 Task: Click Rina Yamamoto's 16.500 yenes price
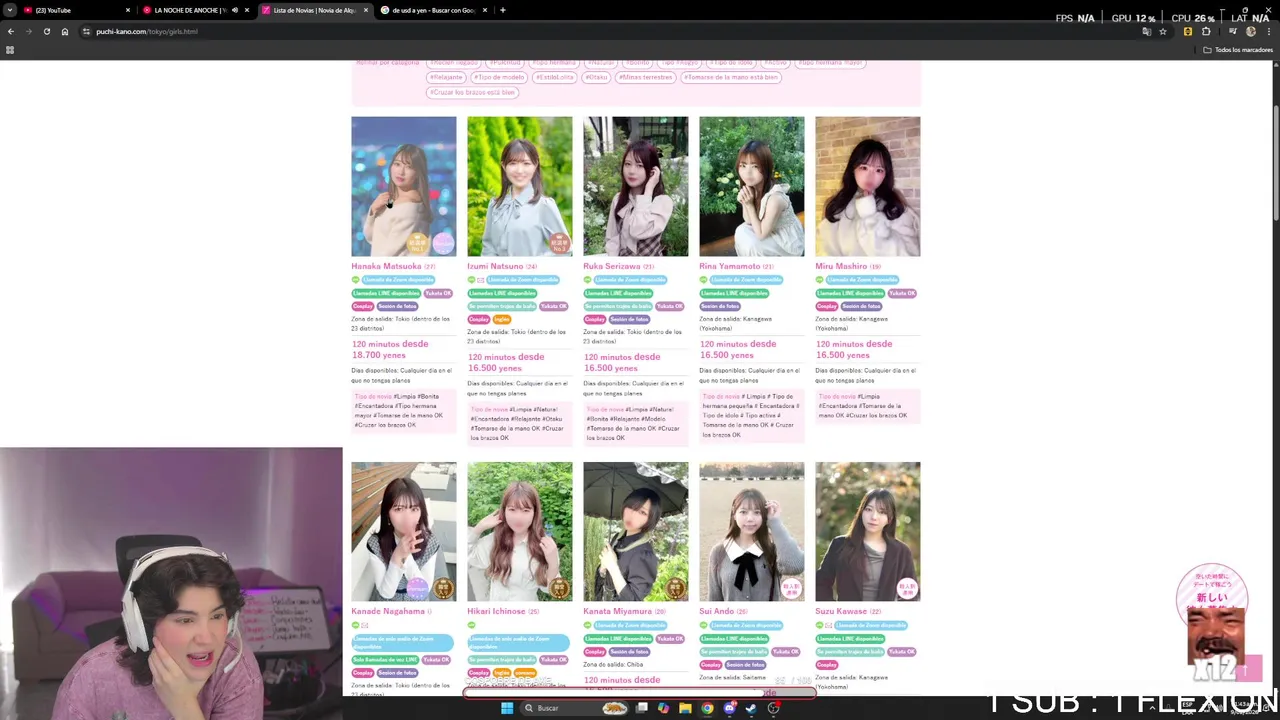tap(727, 355)
